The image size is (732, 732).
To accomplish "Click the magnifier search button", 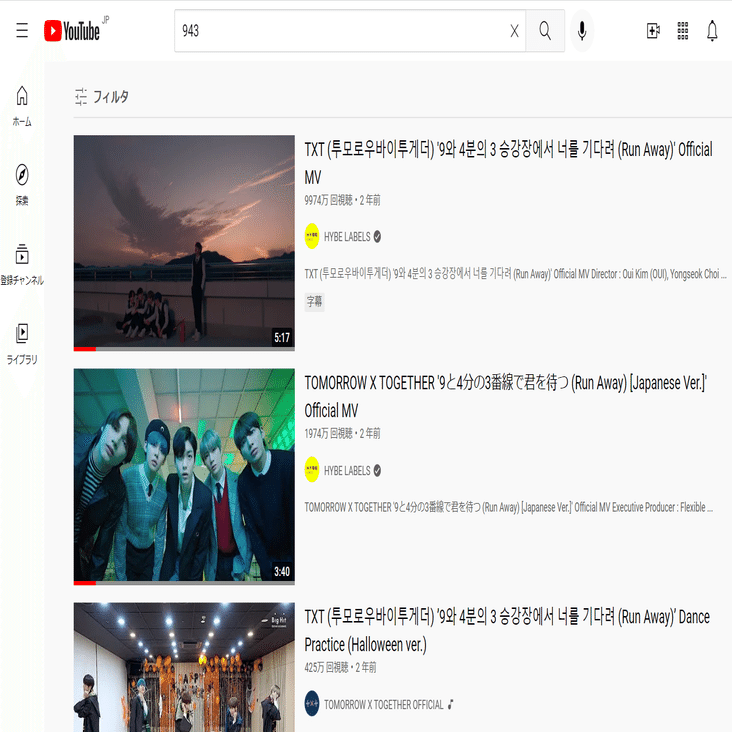I will tap(545, 31).
